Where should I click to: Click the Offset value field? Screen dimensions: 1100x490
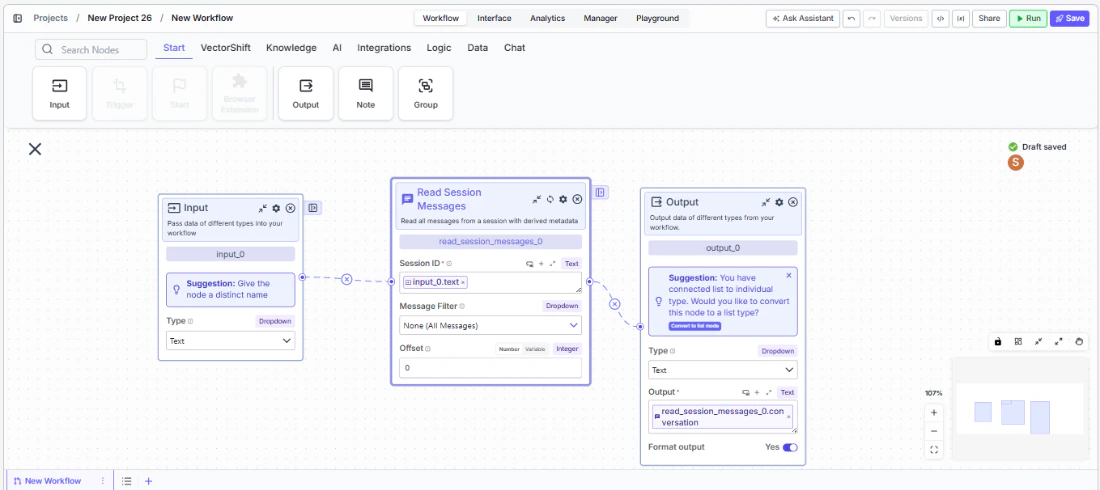(x=490, y=368)
